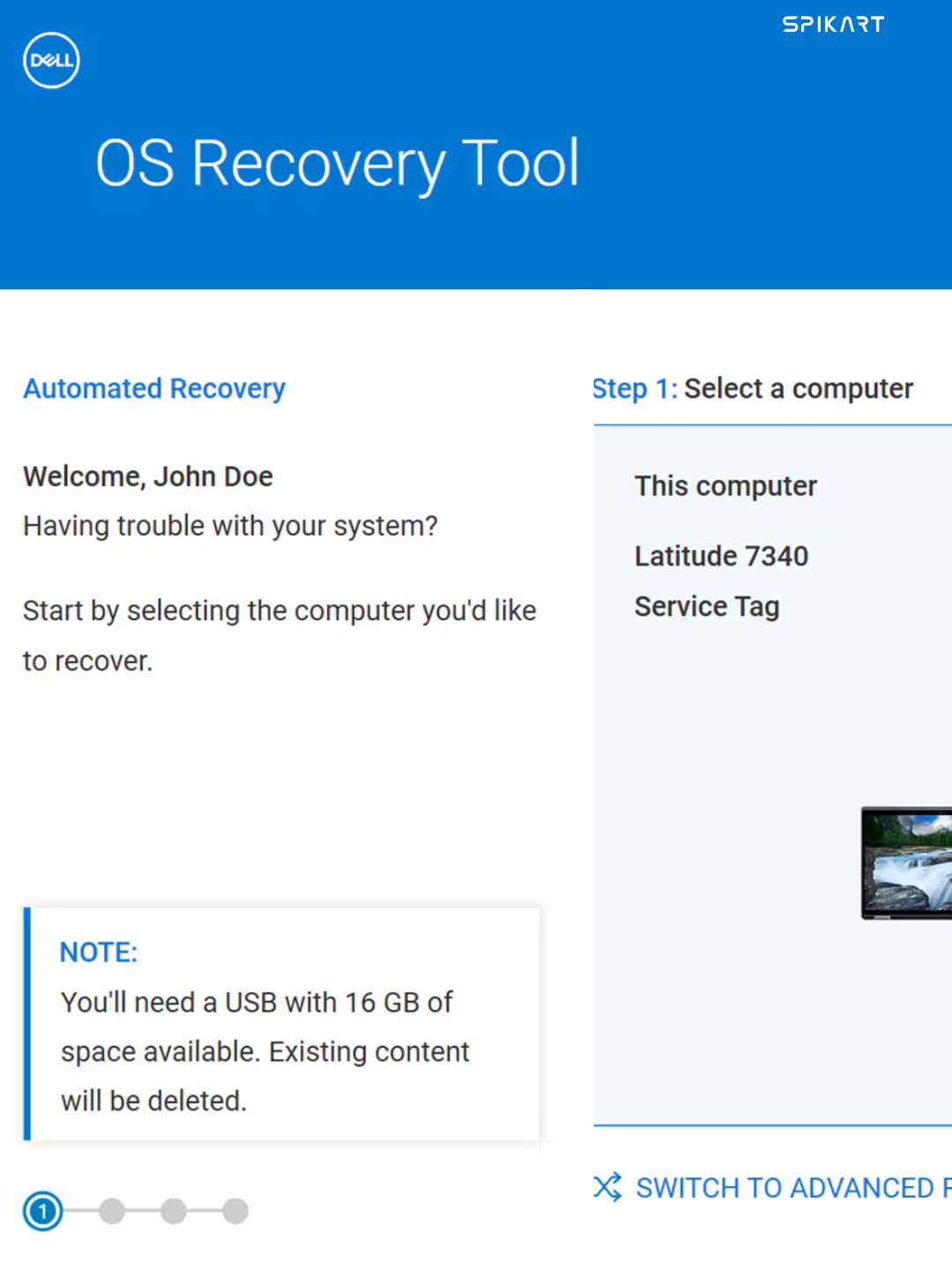This screenshot has width=952, height=1270.
Task: Go to the third step dot
Action: (x=174, y=1211)
